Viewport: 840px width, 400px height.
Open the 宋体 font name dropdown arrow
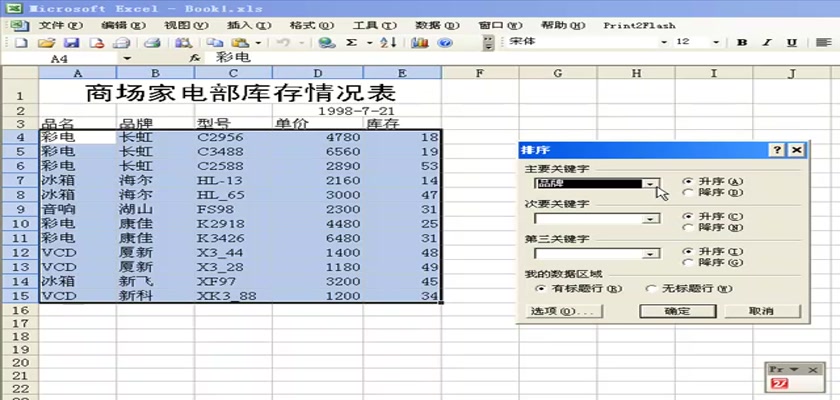tap(664, 43)
